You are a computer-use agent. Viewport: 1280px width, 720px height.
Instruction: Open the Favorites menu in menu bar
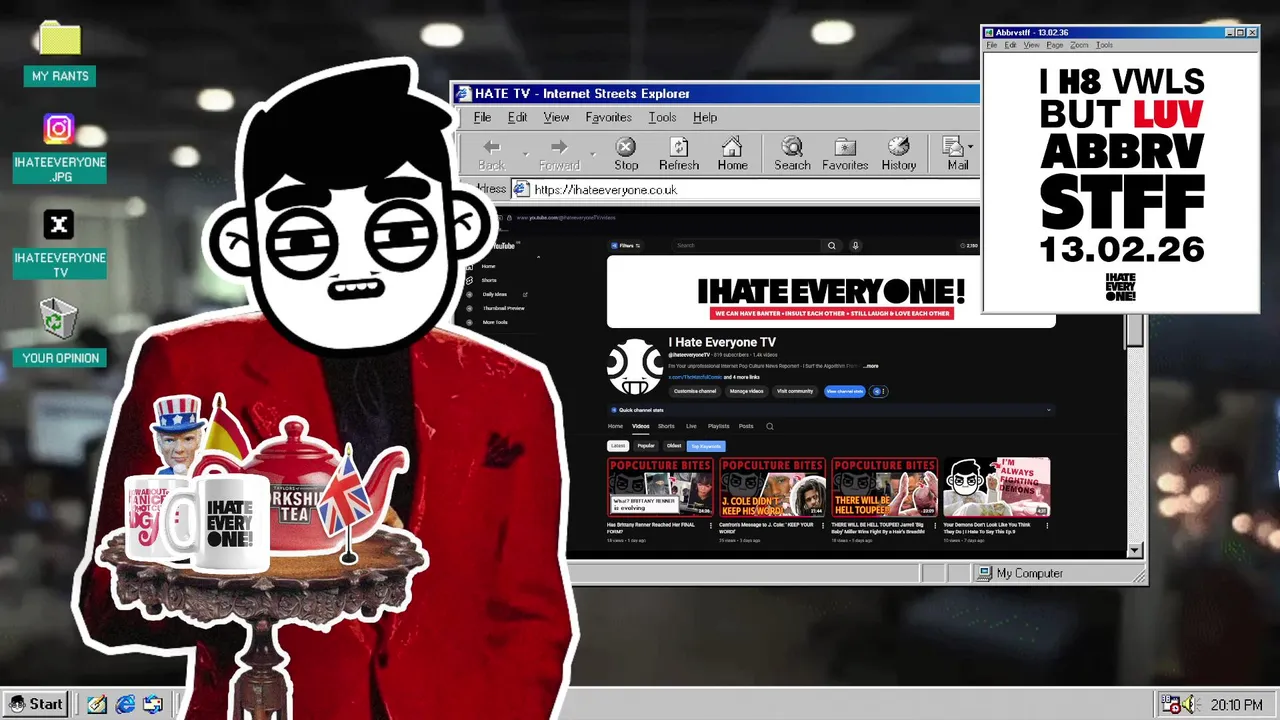(608, 117)
